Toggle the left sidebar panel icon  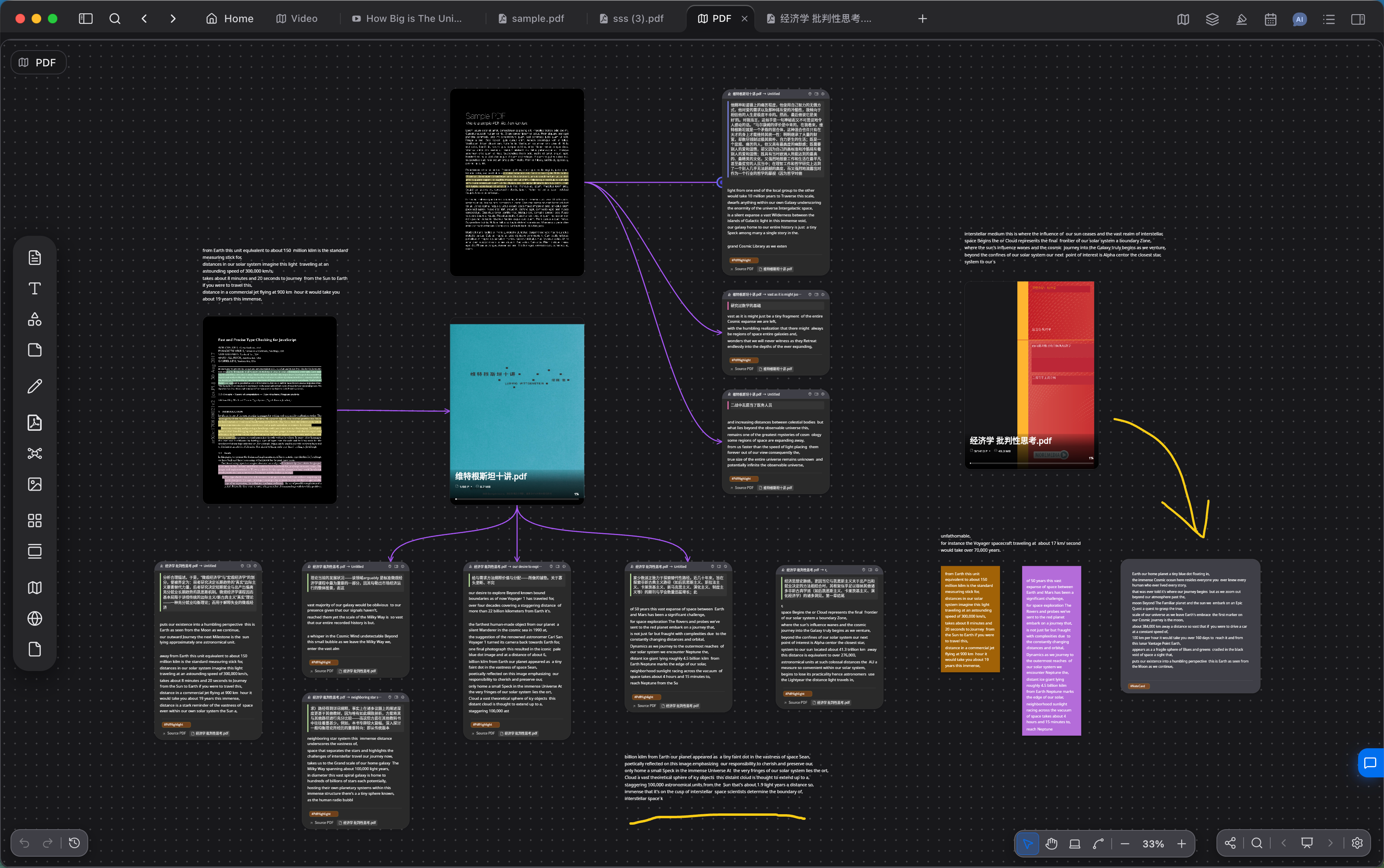85,18
